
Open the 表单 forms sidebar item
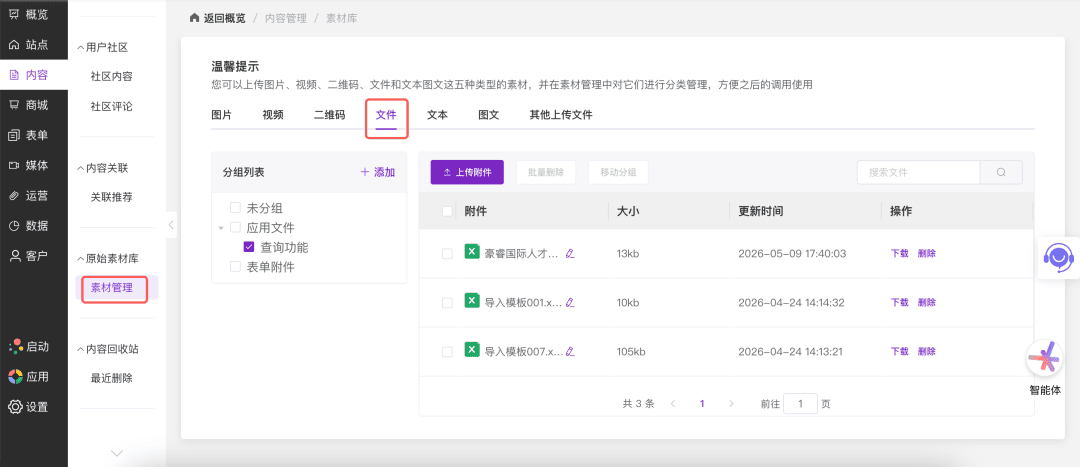[x=28, y=135]
